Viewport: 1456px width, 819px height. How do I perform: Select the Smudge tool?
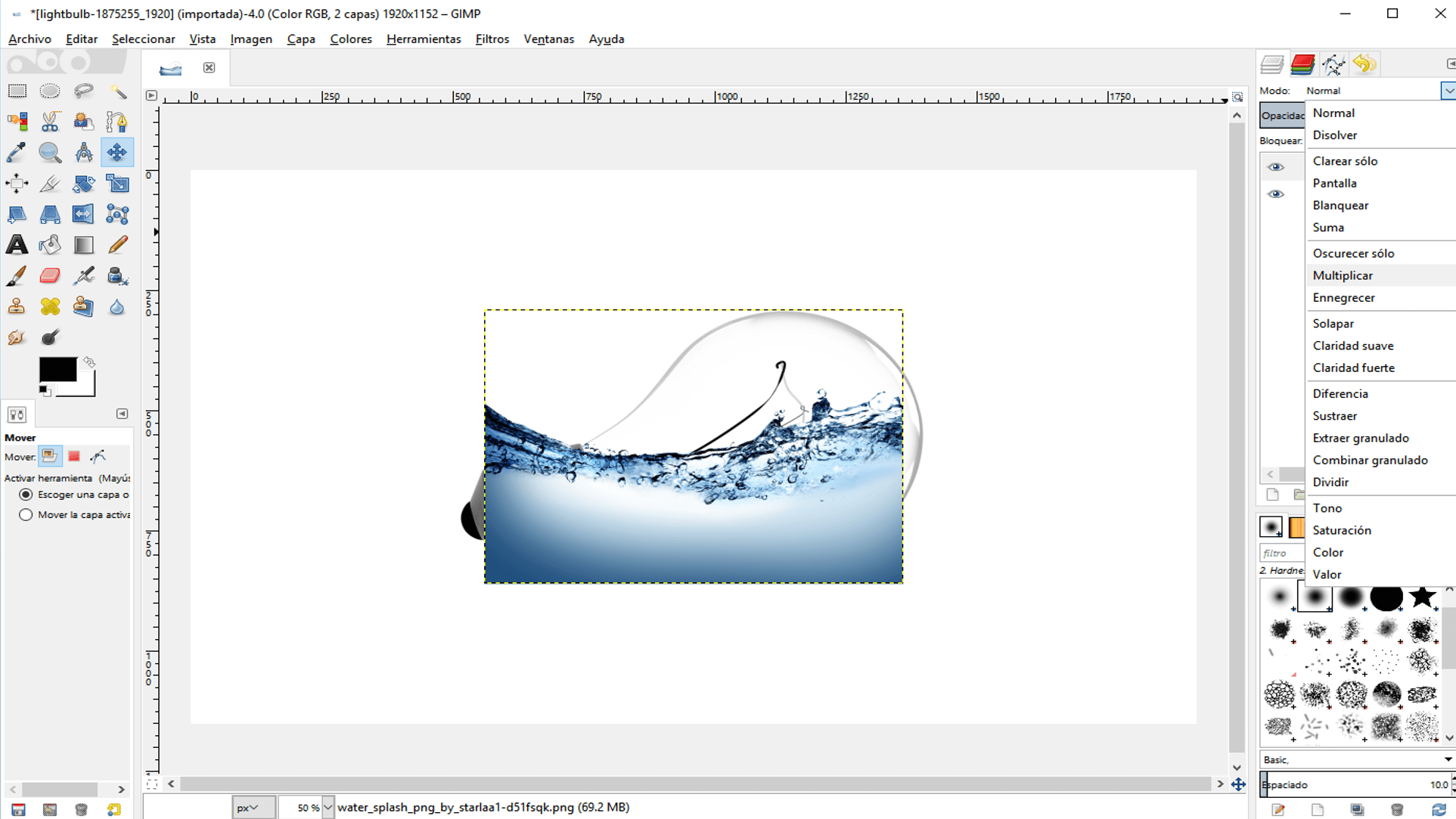point(17,337)
